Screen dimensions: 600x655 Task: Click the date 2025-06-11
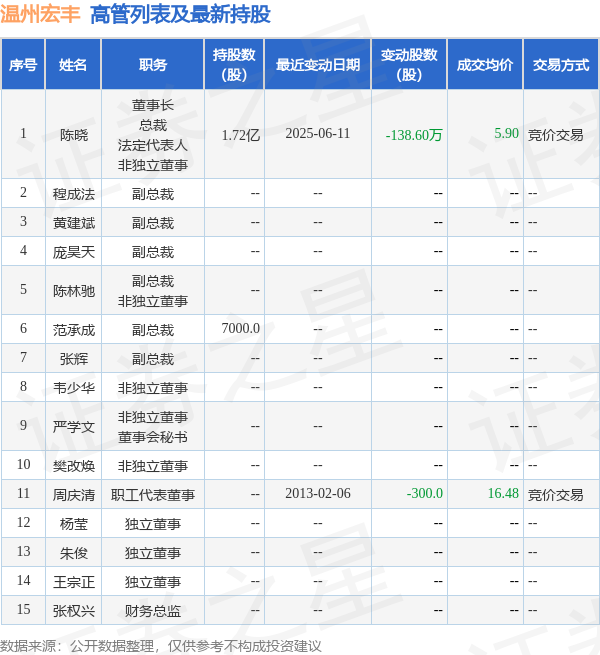(318, 134)
